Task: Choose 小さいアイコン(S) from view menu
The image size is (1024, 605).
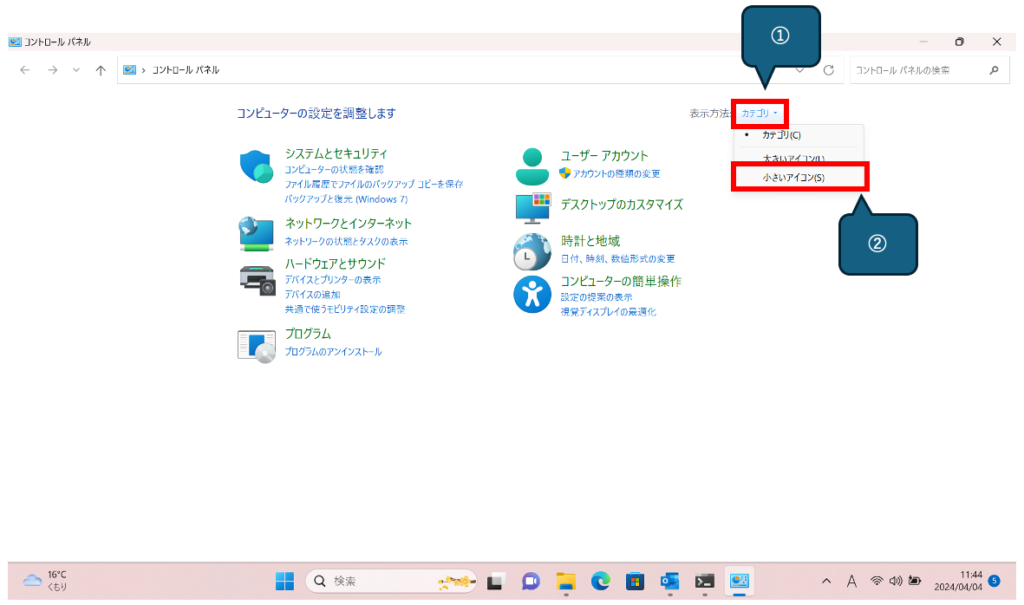Action: [x=793, y=177]
